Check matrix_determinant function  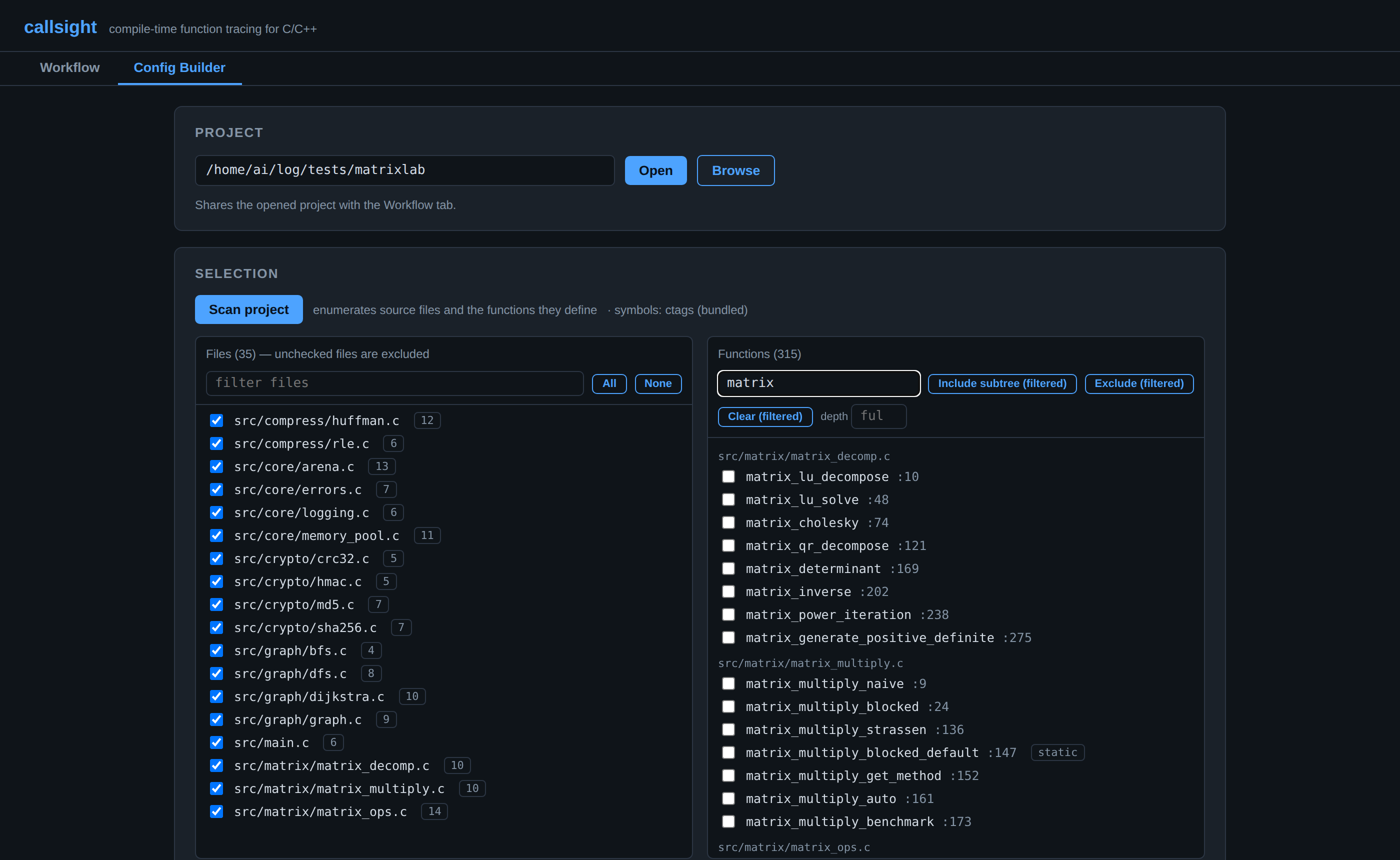click(x=728, y=568)
